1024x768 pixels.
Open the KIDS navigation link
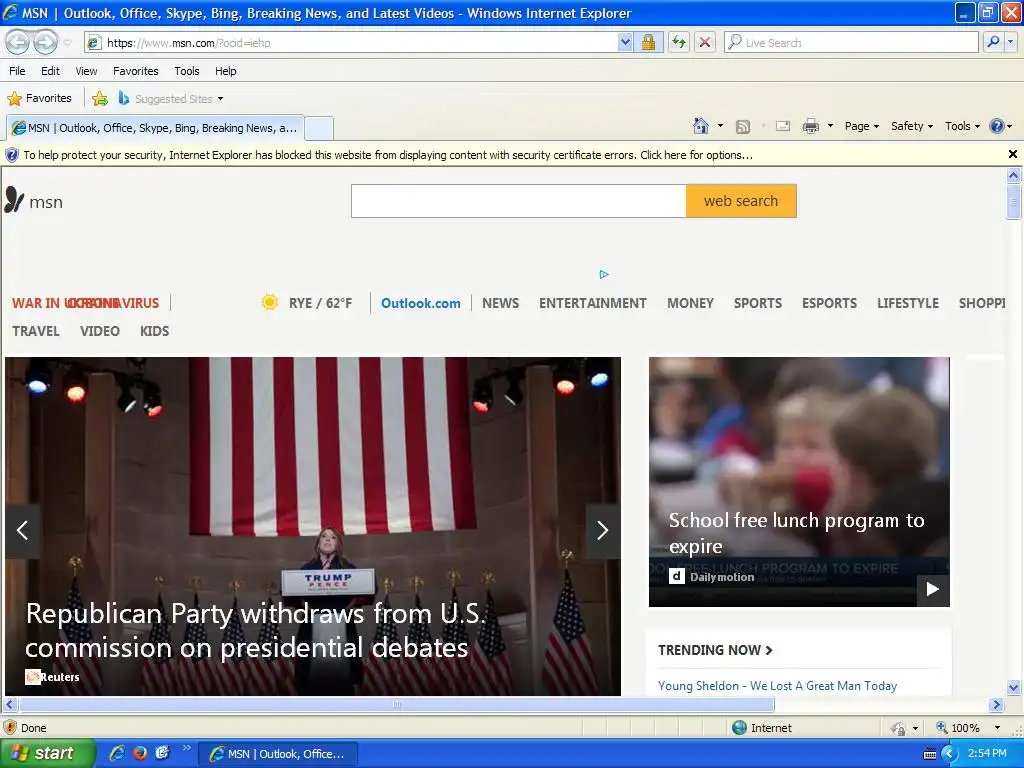(155, 331)
